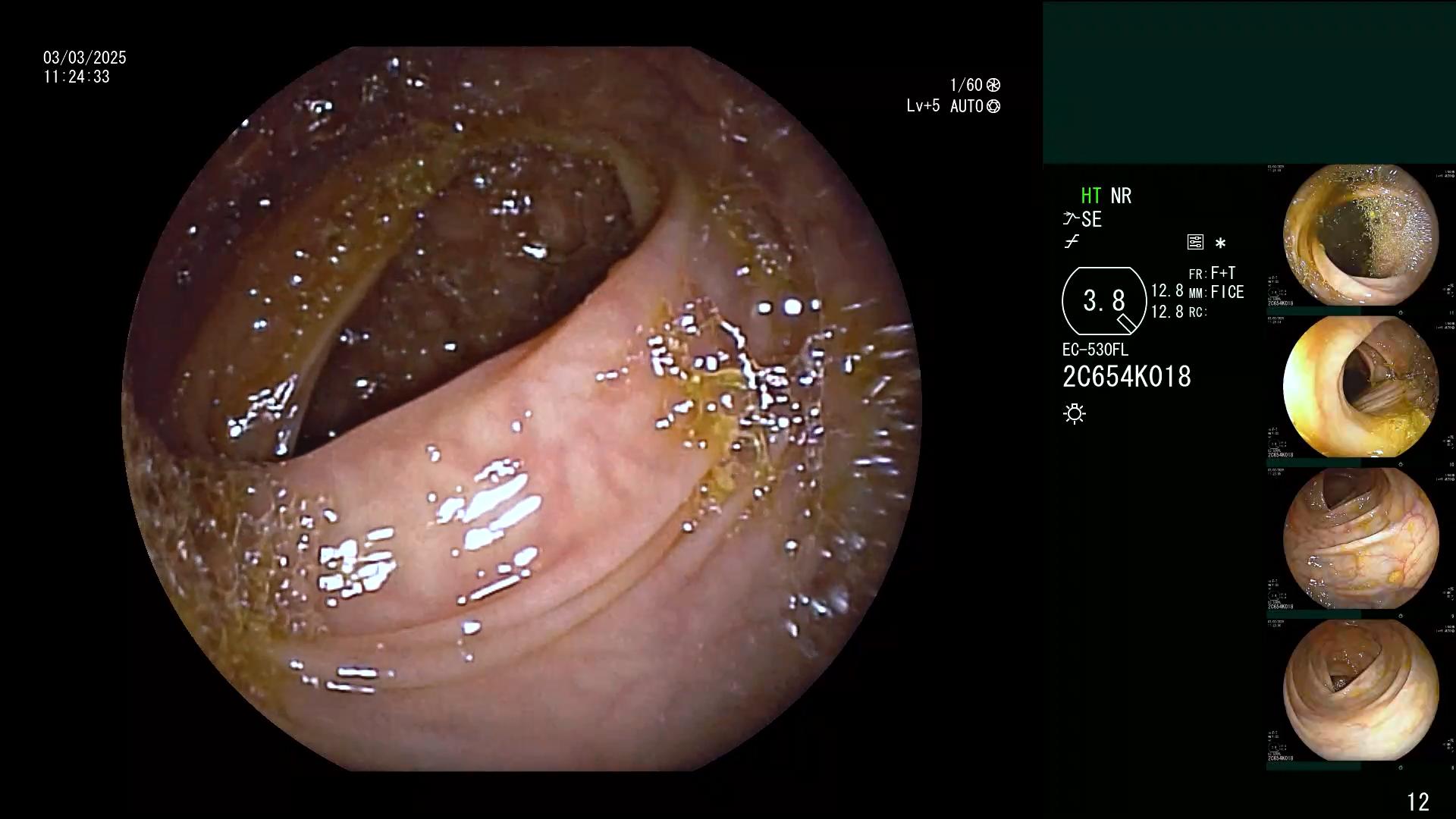Select the green HT status label
1456x819 pixels.
[1091, 196]
